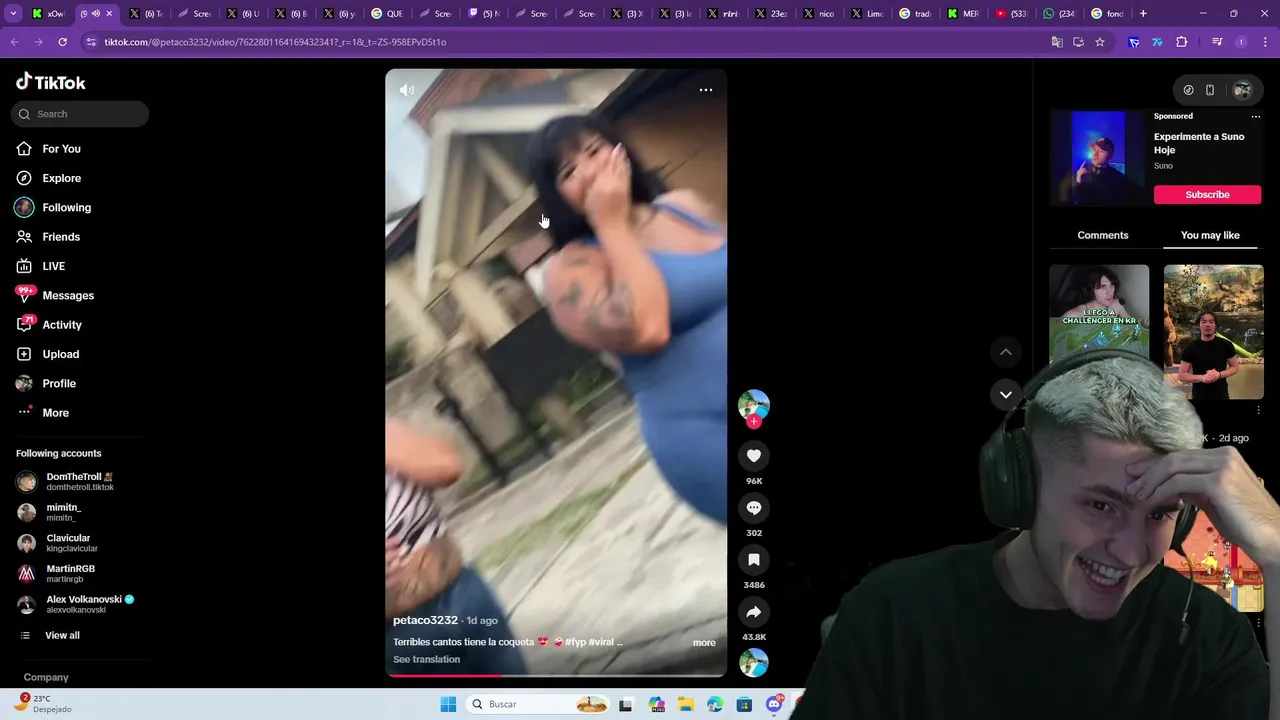Image resolution: width=1280 pixels, height=720 pixels.
Task: Seek using the video progress bar
Action: coord(556,676)
